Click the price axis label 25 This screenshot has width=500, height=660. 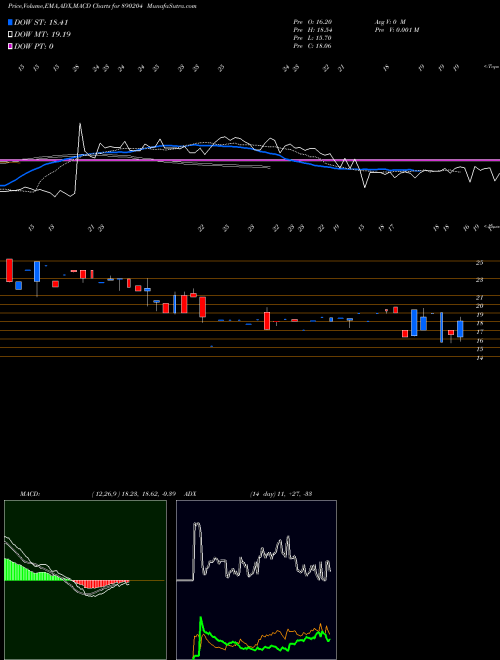coord(479,263)
